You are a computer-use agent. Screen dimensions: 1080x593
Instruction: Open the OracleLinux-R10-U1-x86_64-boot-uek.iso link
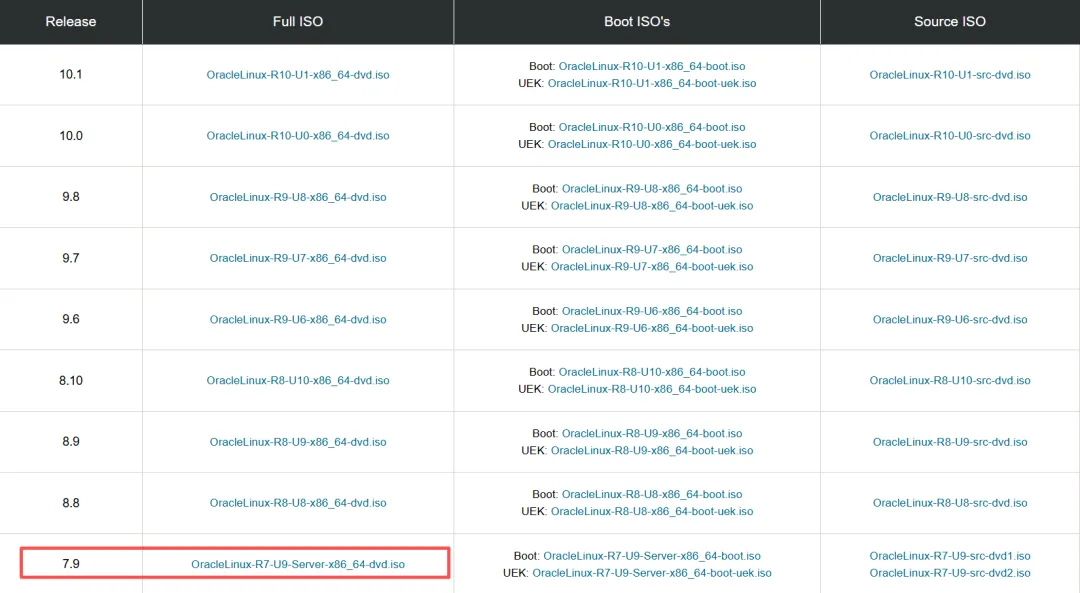(652, 83)
